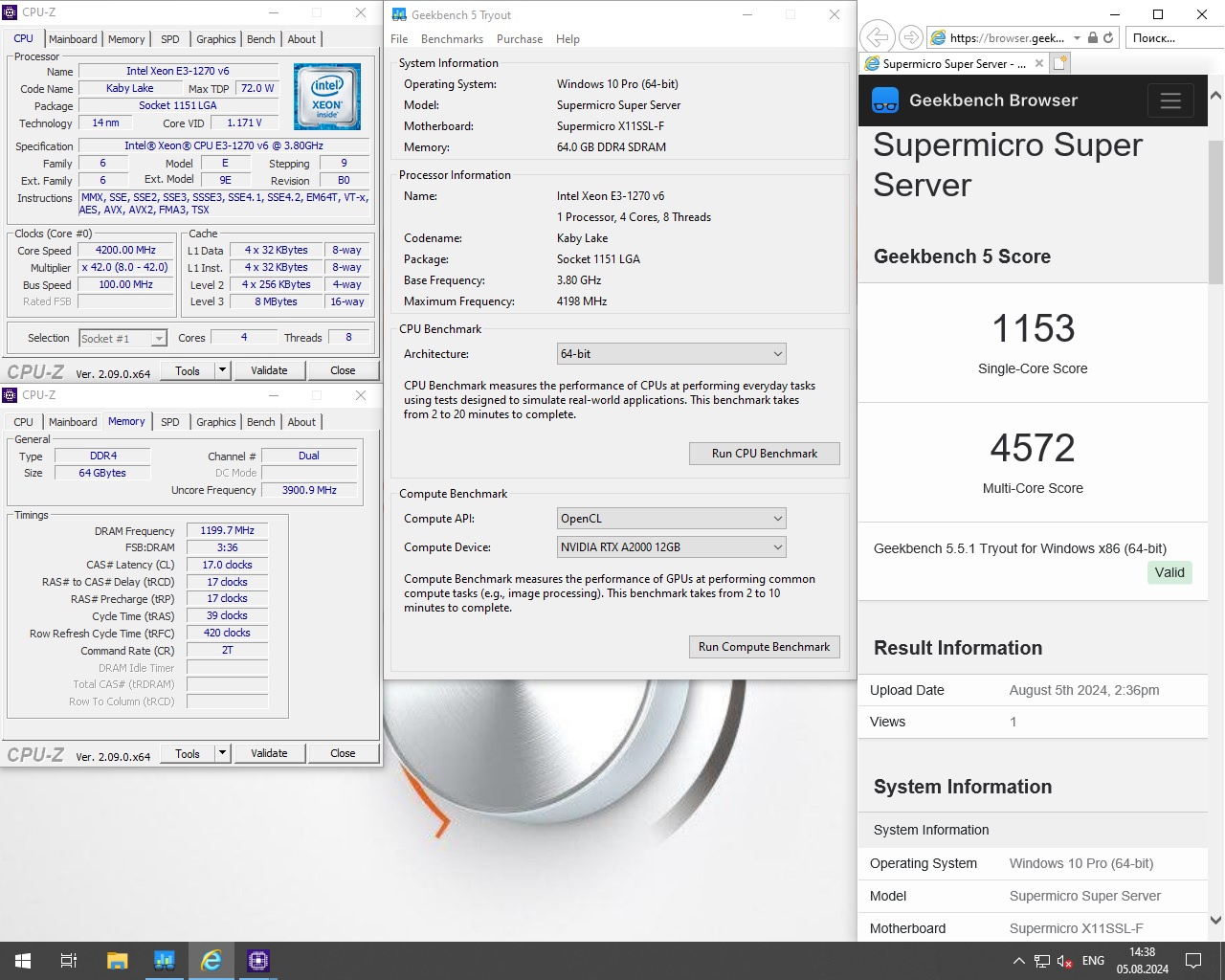Click the top CPU-Z window title icon

click(x=11, y=12)
